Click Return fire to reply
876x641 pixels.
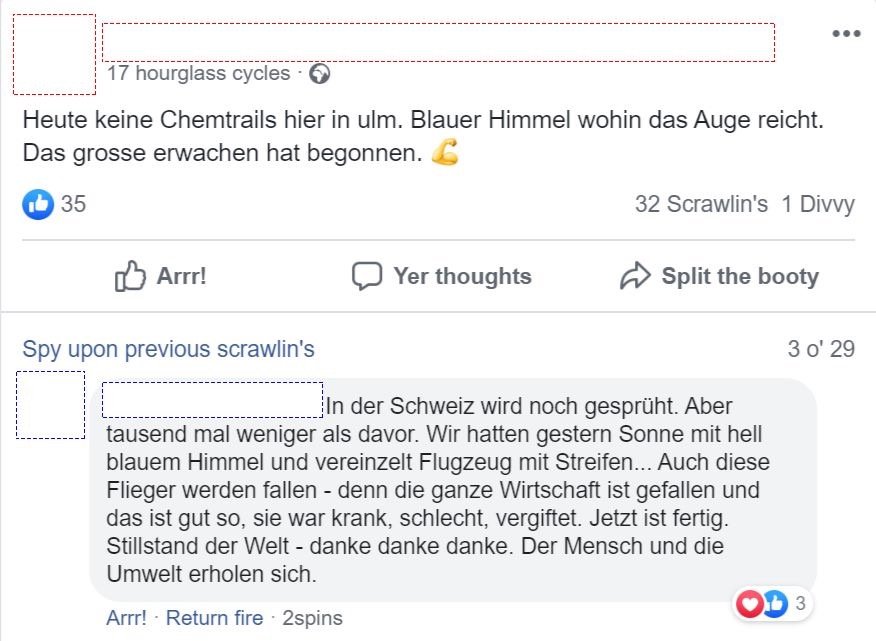(x=214, y=618)
